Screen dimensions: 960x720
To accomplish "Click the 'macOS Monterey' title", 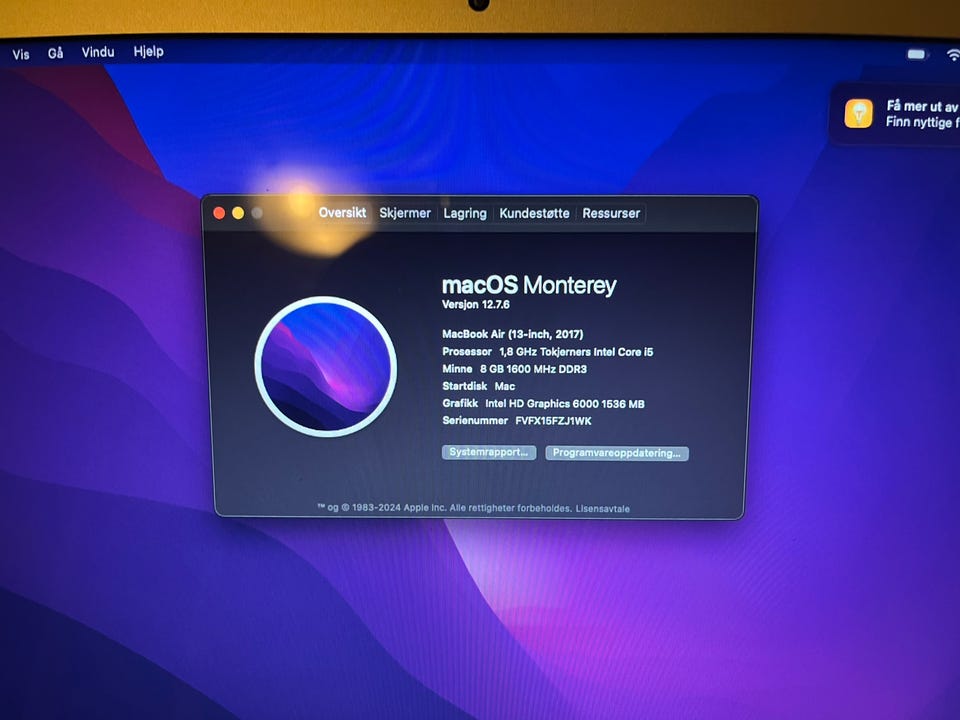I will pos(529,285).
